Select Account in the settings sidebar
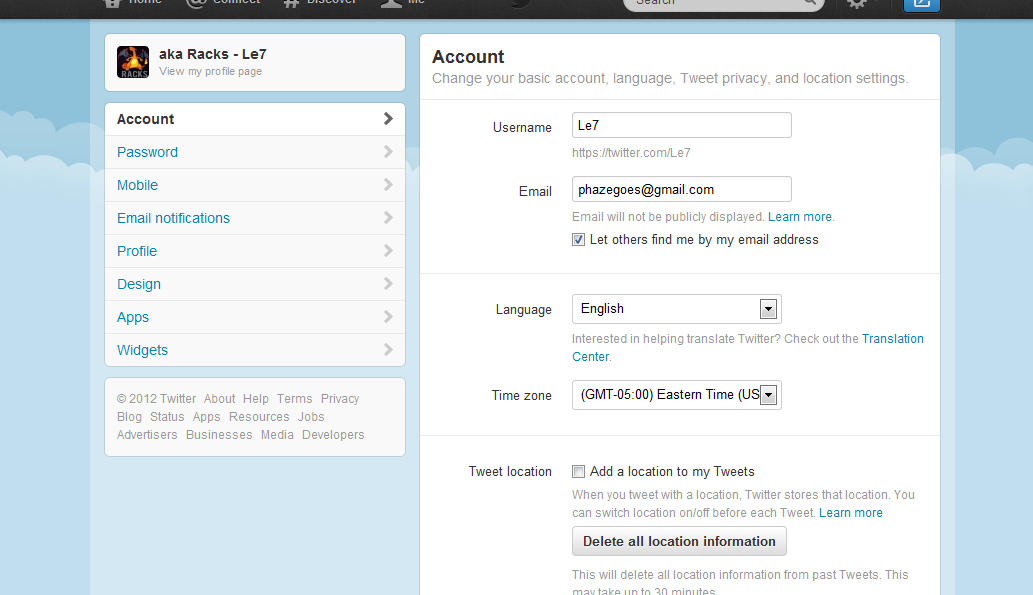Viewport: 1033px width, 595px height. tap(255, 119)
